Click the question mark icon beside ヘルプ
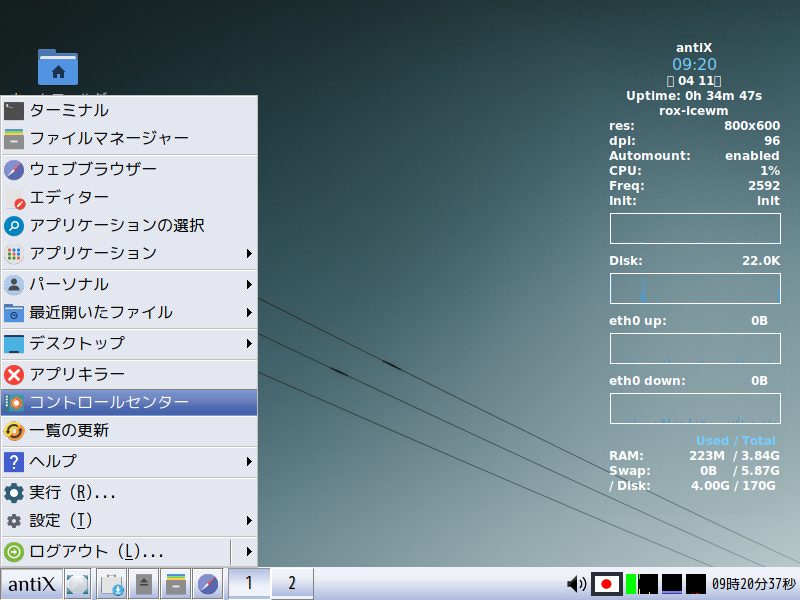800x600 pixels. coord(14,462)
